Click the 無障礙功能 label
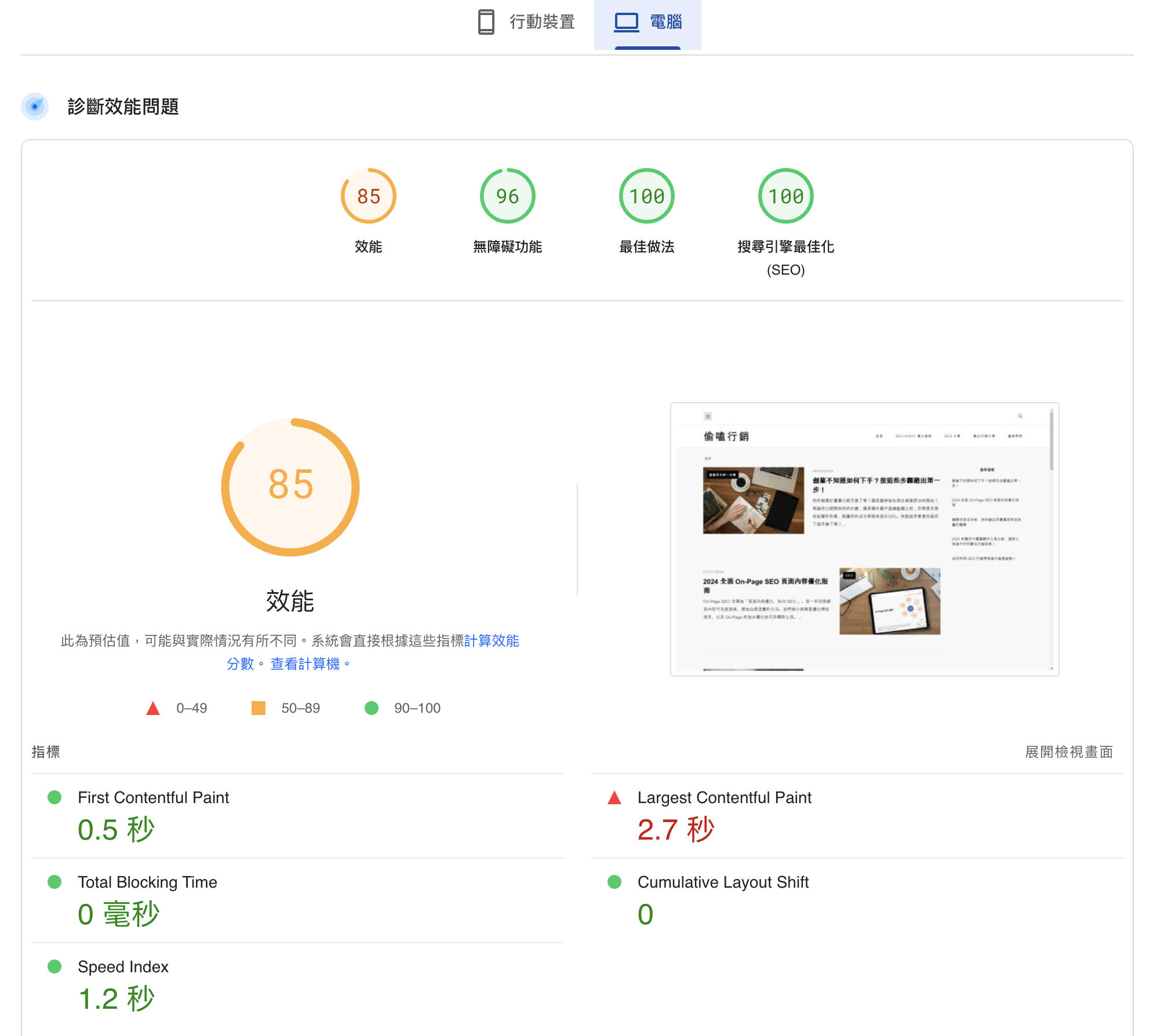Screen dimensions: 1157x1036 (508, 247)
